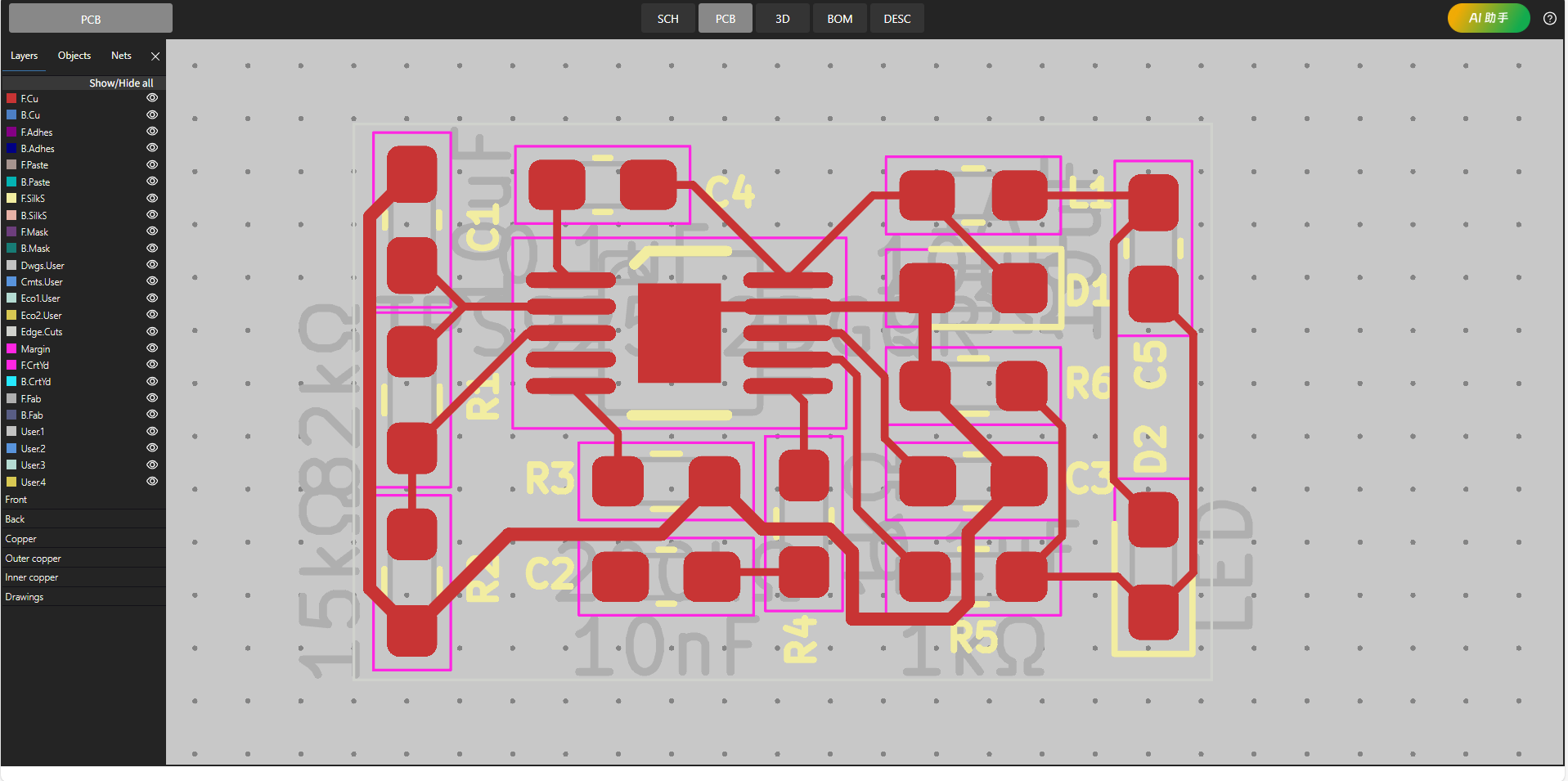1568x781 pixels.
Task: Toggle Edge.Cuts layer visibility eye
Action: point(152,332)
